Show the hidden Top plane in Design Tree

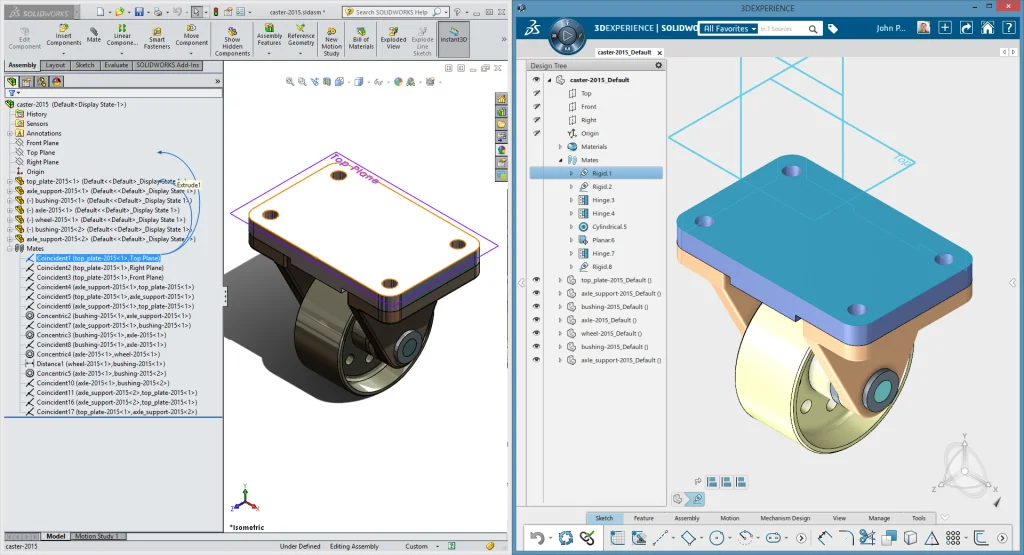pyautogui.click(x=536, y=93)
